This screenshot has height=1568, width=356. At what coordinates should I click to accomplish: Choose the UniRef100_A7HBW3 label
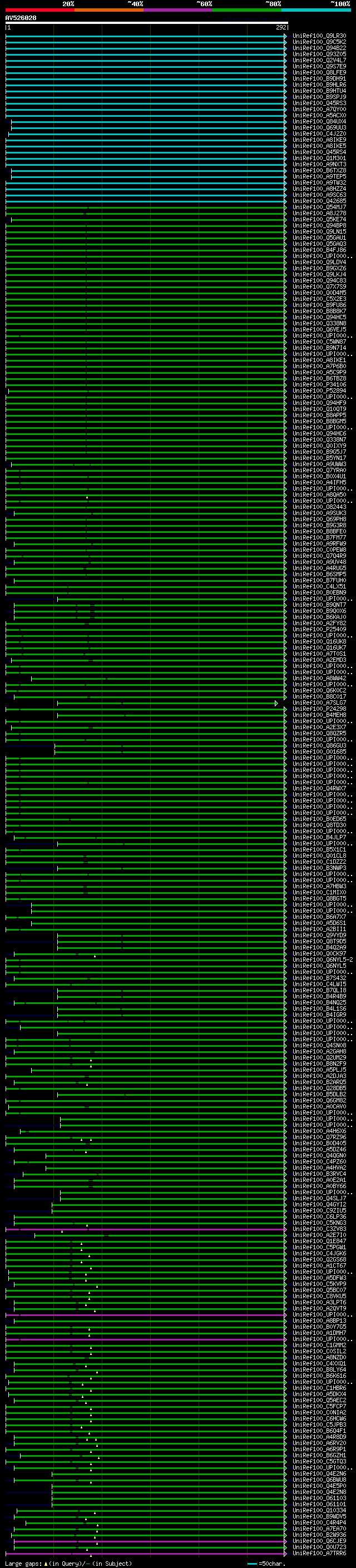click(319, 886)
